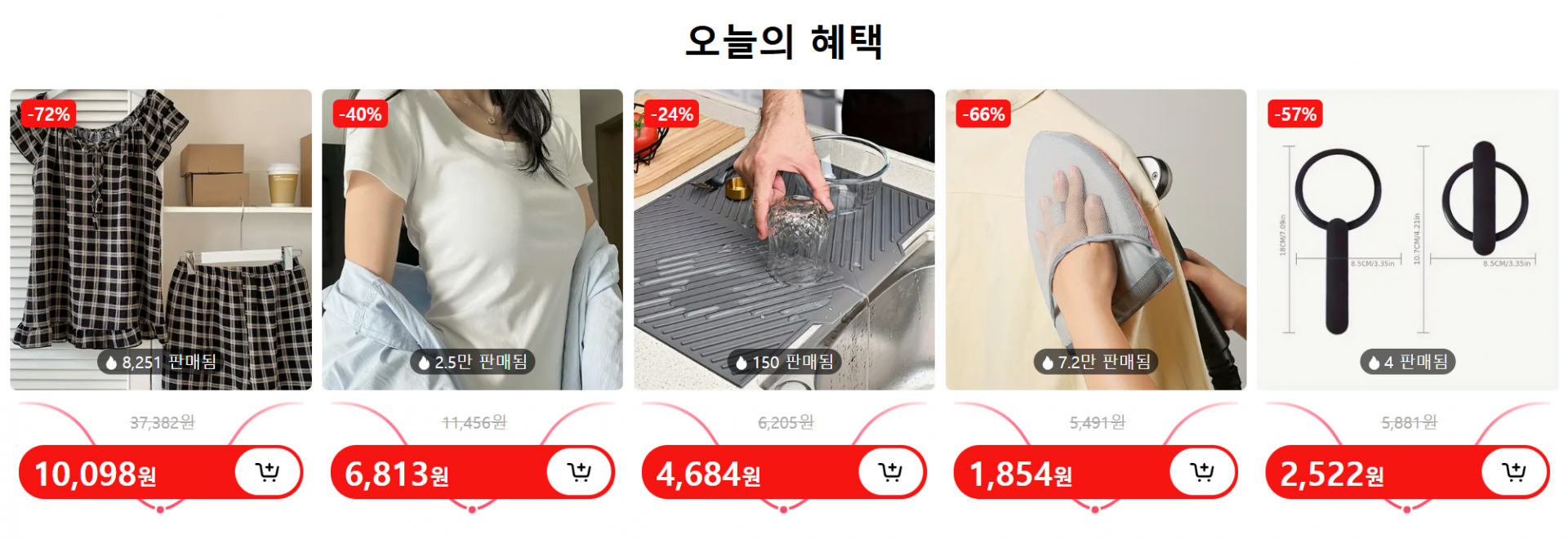This screenshot has width=1568, height=539.
Task: Open the ironing mitt product image
Action: 1096,239
